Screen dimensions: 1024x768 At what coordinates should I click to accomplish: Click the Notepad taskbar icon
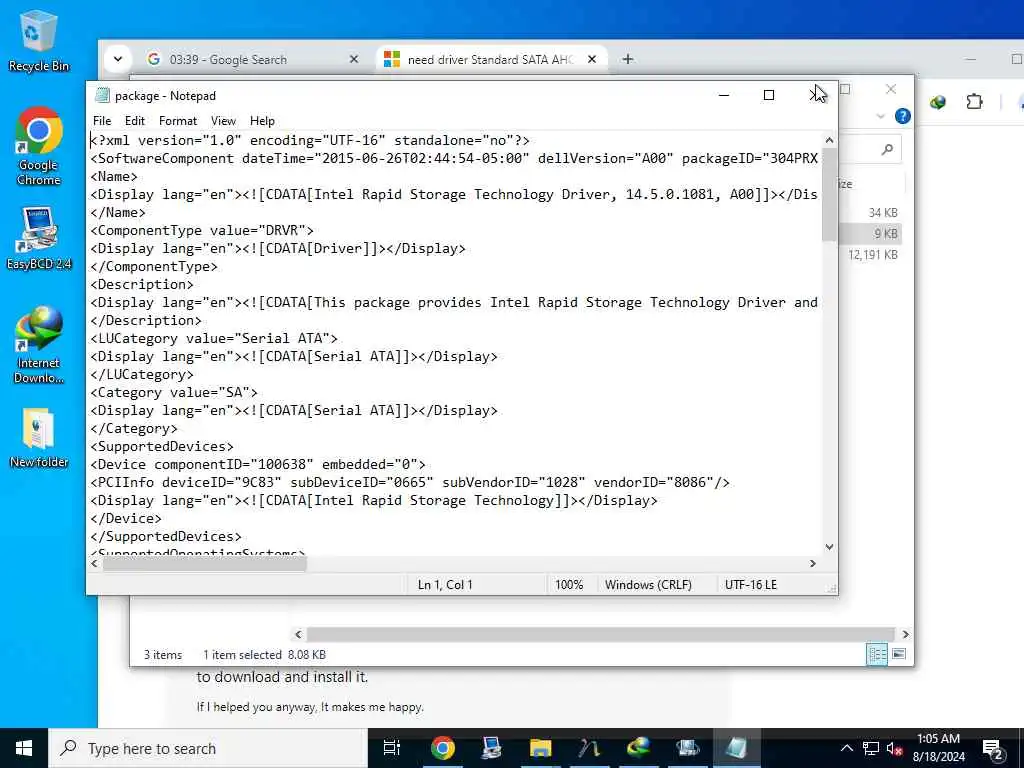tap(736, 748)
